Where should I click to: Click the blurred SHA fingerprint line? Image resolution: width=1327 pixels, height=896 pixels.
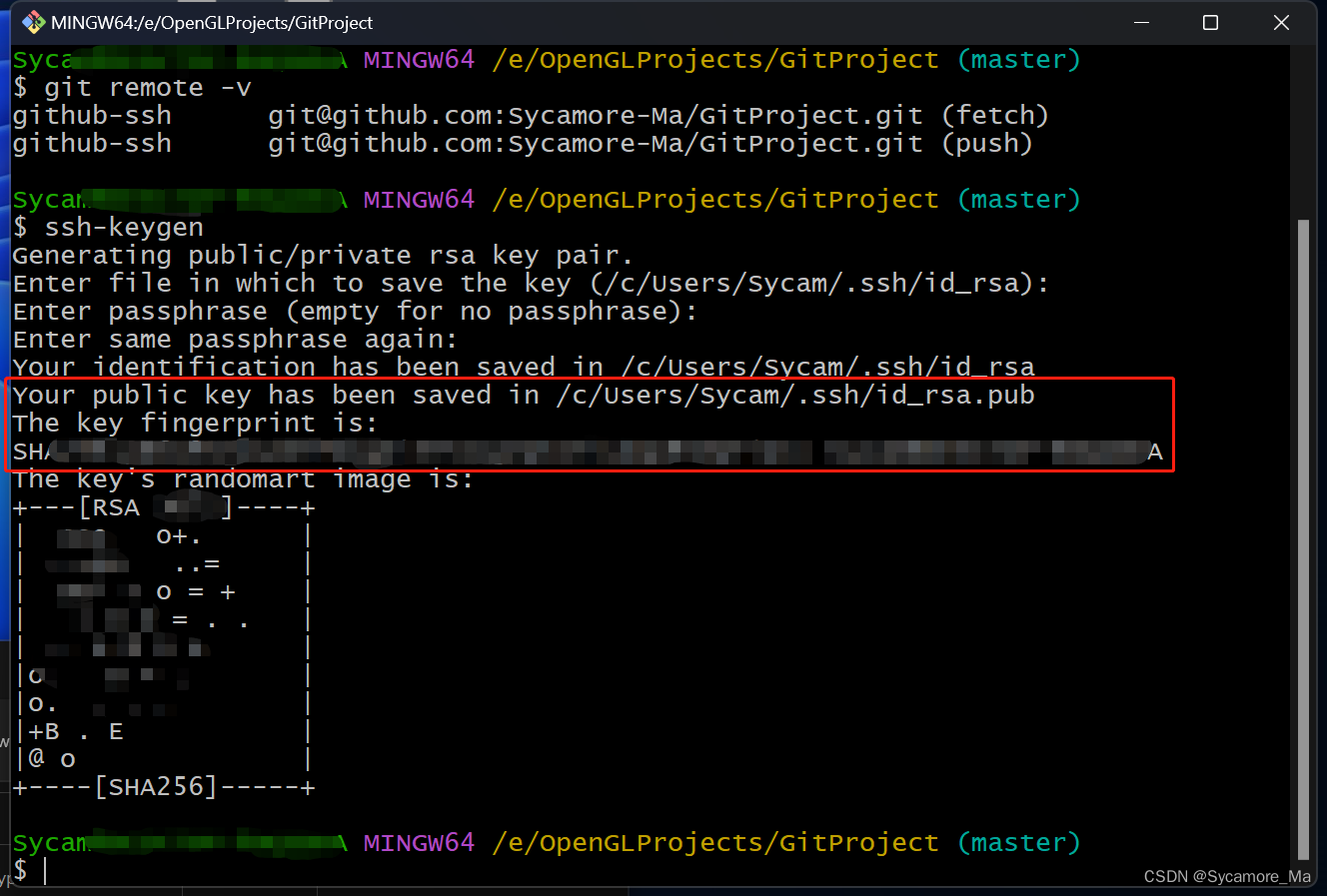[589, 452]
